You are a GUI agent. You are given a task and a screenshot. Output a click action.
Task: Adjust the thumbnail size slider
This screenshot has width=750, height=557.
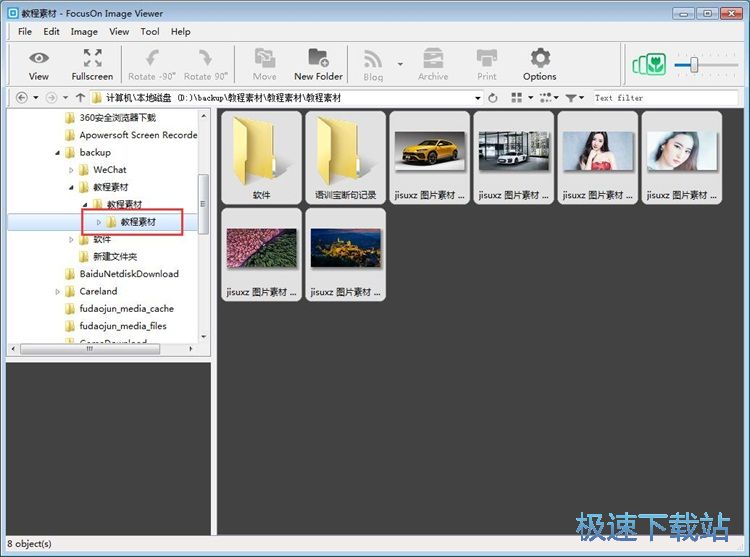693,66
